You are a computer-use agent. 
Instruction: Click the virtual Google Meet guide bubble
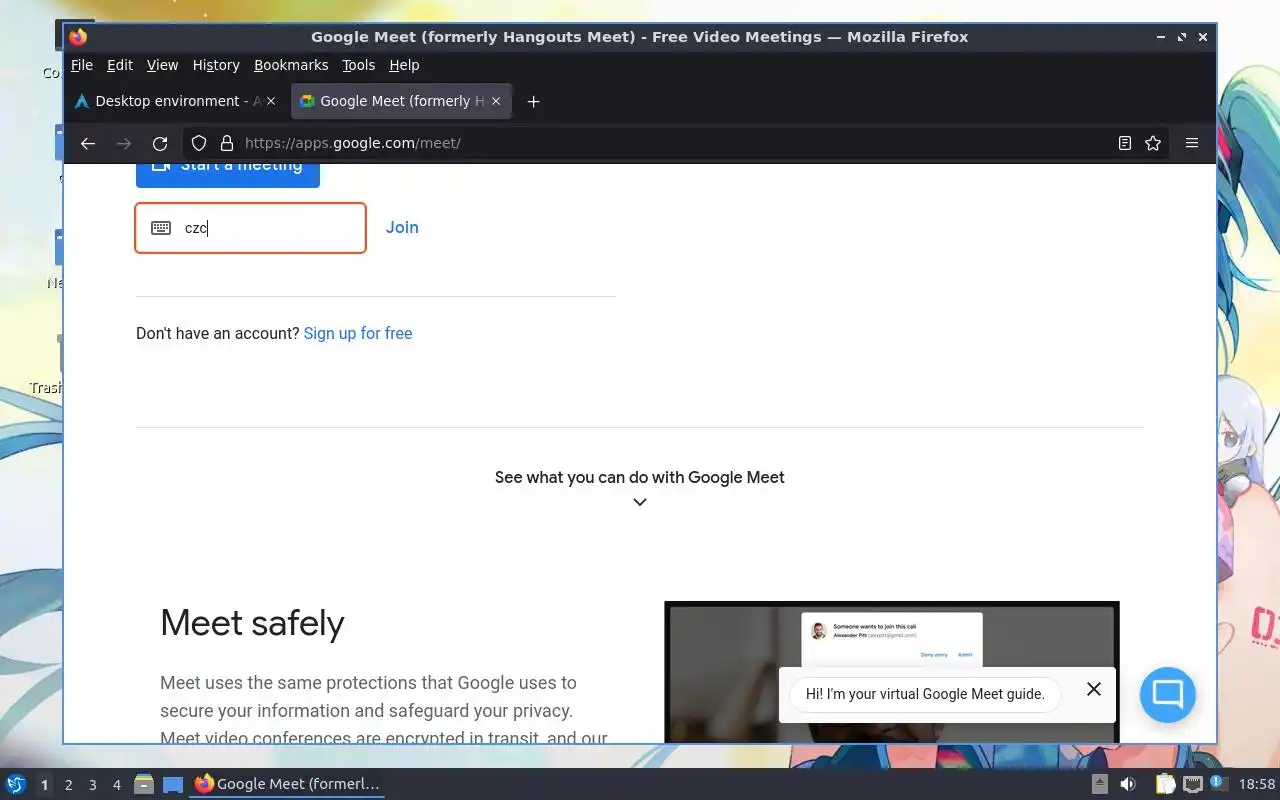click(x=925, y=694)
